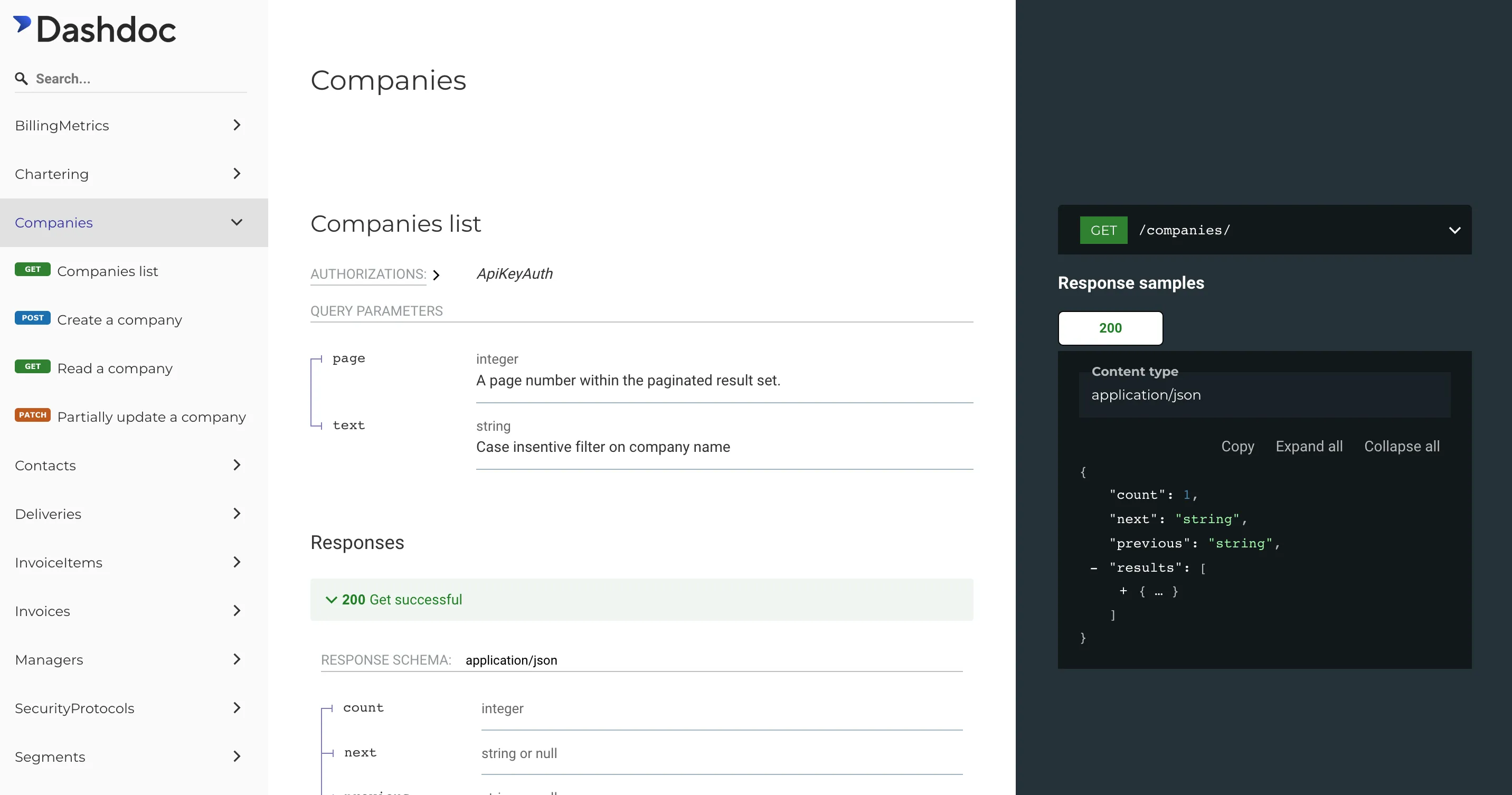Click the GET badge for Read a company
This screenshot has width=1512, height=795.
[x=32, y=366]
